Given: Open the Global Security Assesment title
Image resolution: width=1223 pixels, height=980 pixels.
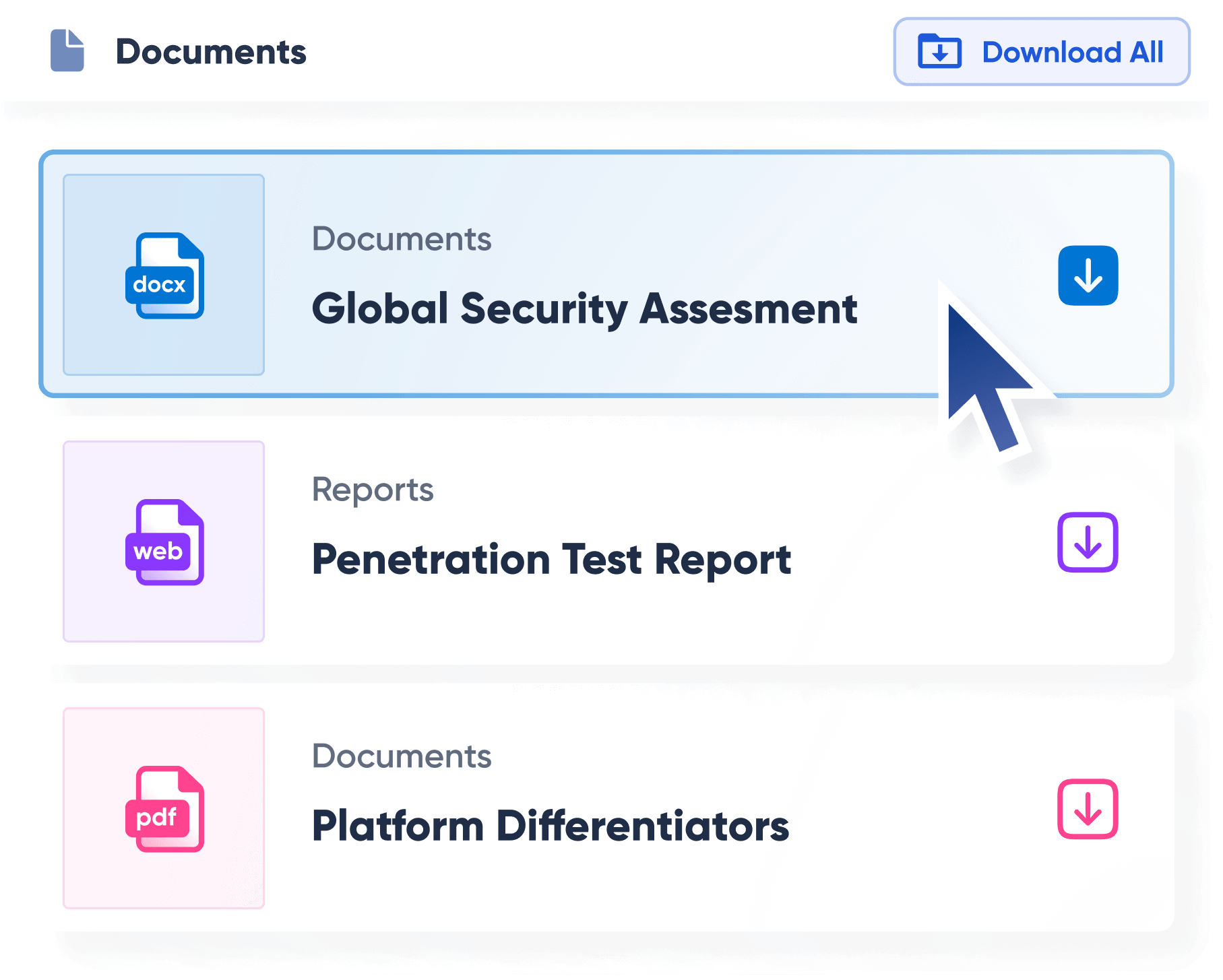Looking at the screenshot, I should tap(584, 309).
